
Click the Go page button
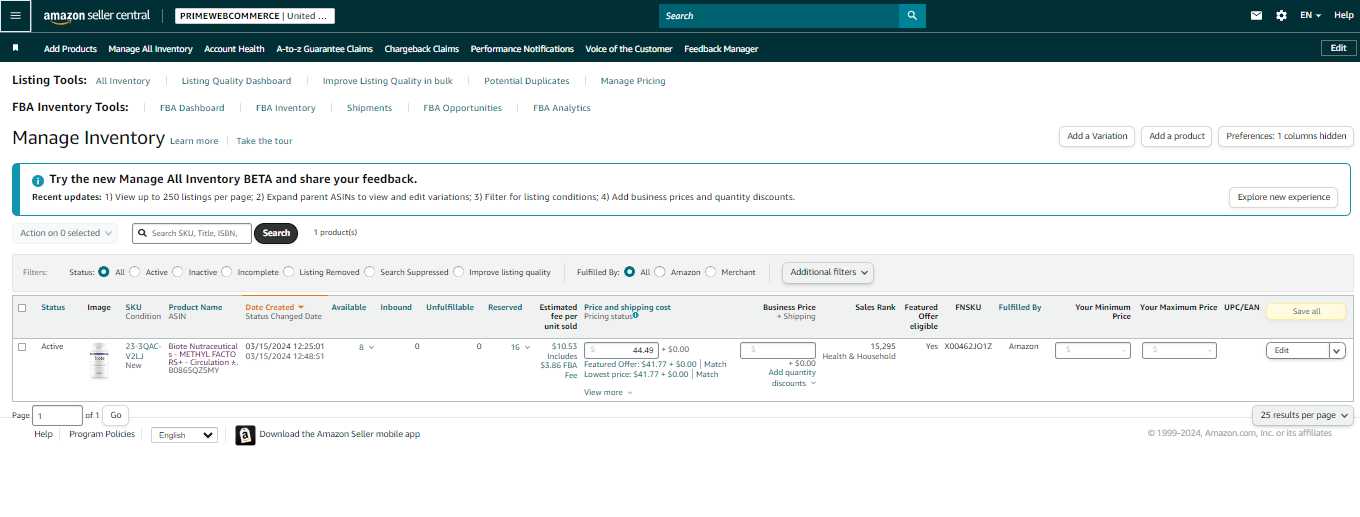[115, 415]
